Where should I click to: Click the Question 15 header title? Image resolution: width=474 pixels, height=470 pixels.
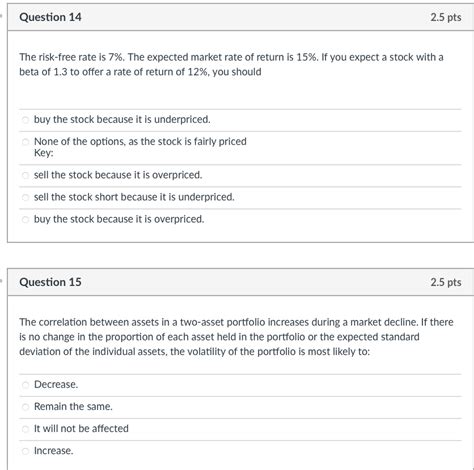point(50,282)
